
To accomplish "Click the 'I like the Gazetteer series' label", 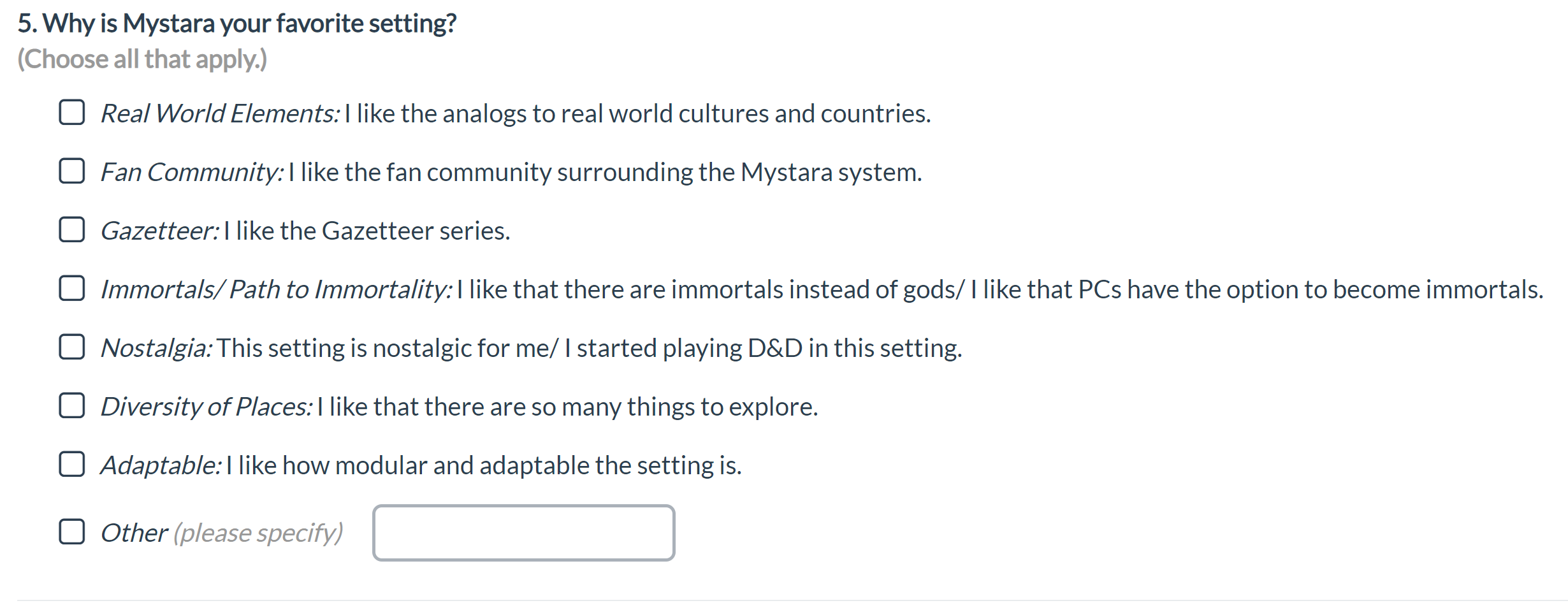I will [367, 231].
